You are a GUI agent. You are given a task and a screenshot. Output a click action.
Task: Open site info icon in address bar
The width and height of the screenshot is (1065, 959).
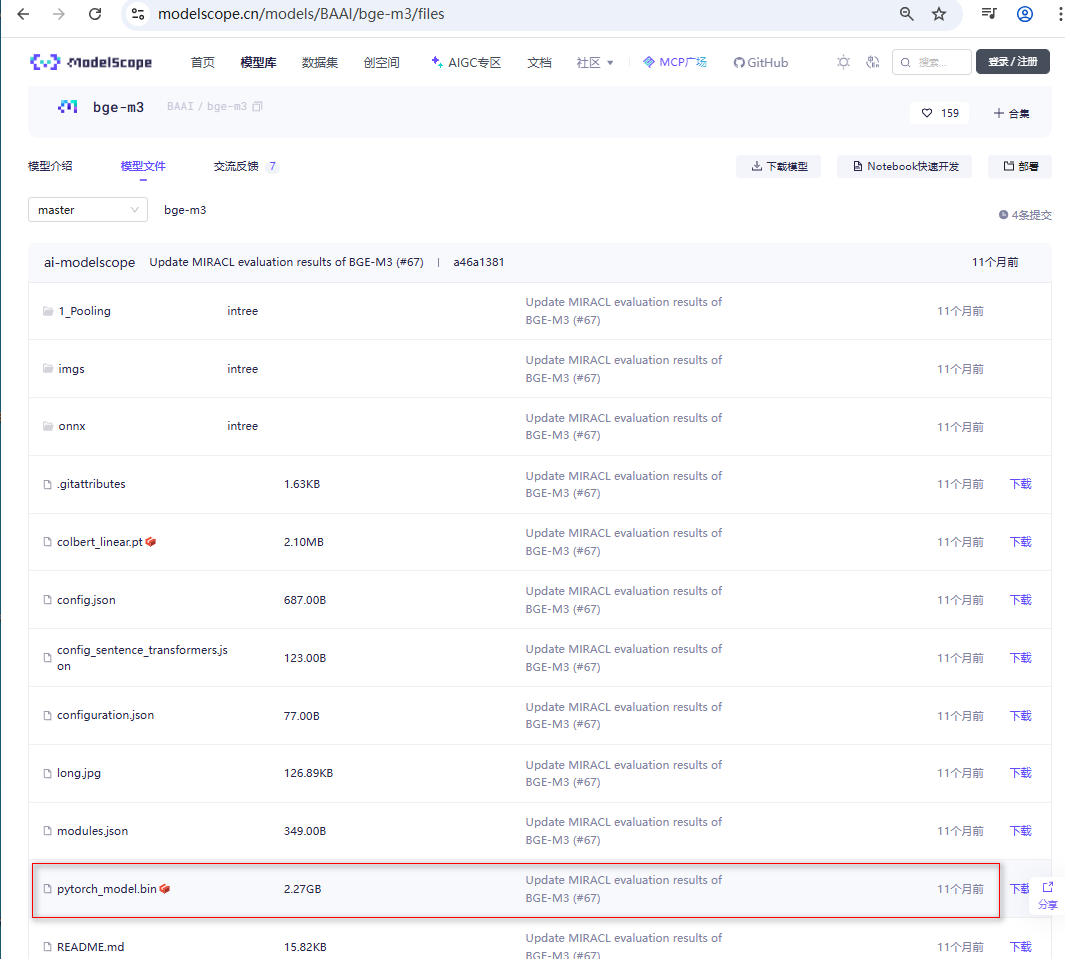point(138,14)
